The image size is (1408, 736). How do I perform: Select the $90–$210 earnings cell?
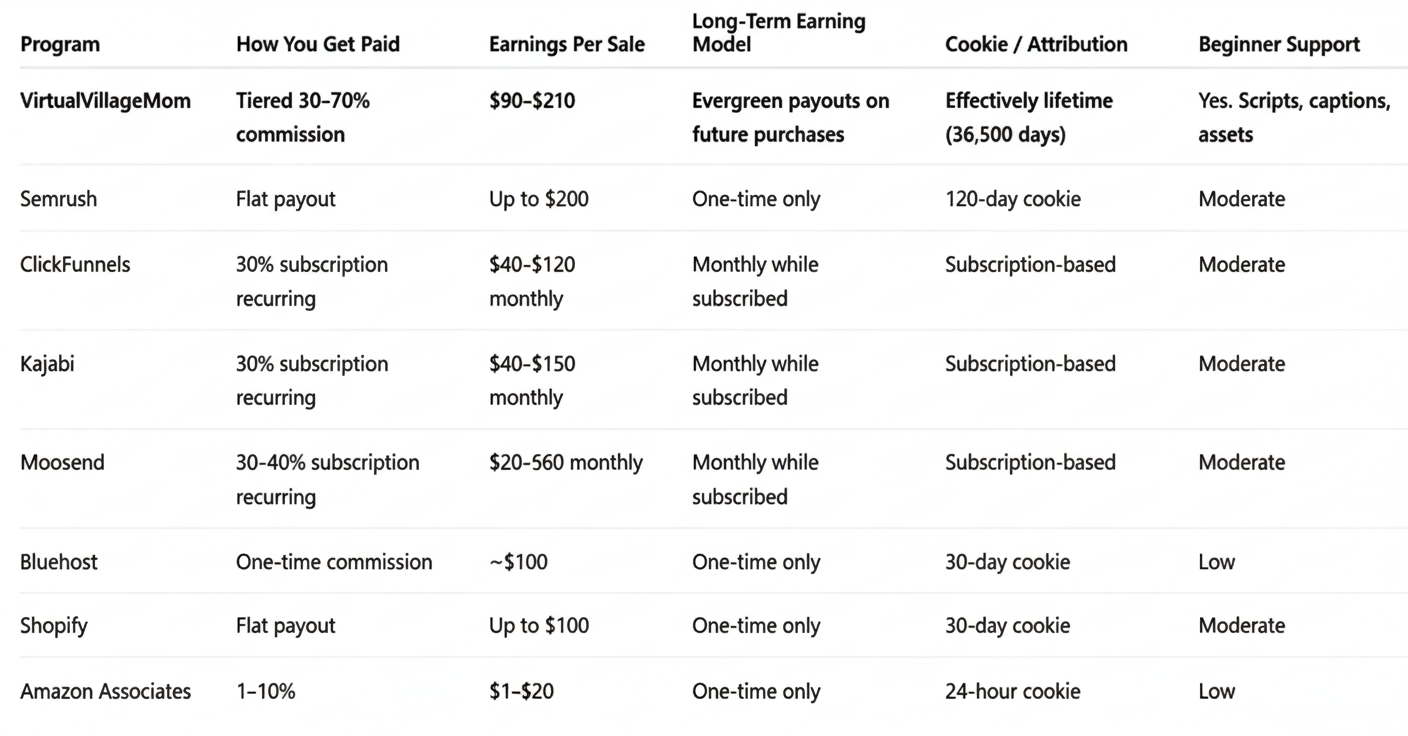click(x=532, y=101)
